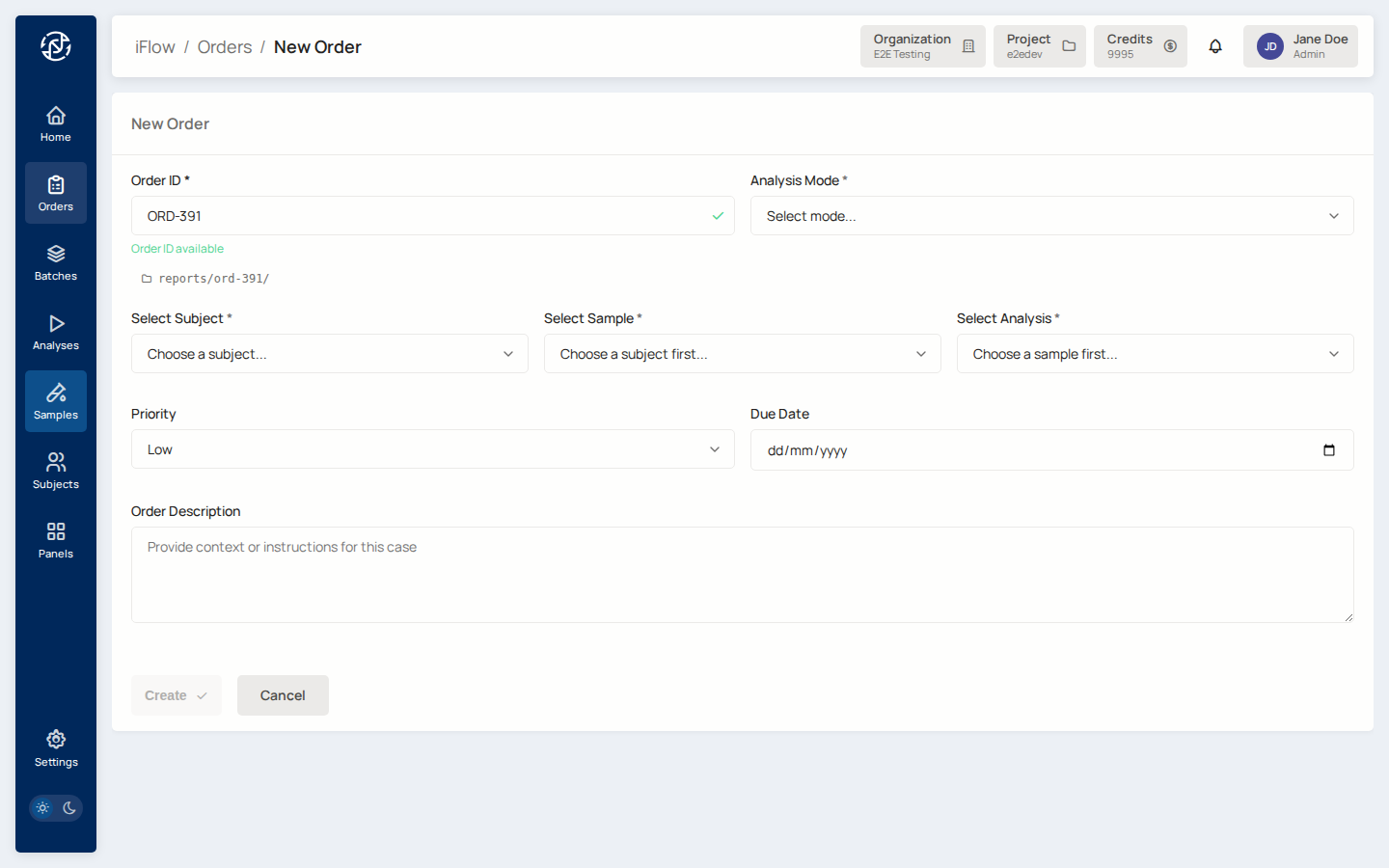Screen dimensions: 1389x868
Task: Open the Jane Doe Admin account menu
Action: [1300, 46]
